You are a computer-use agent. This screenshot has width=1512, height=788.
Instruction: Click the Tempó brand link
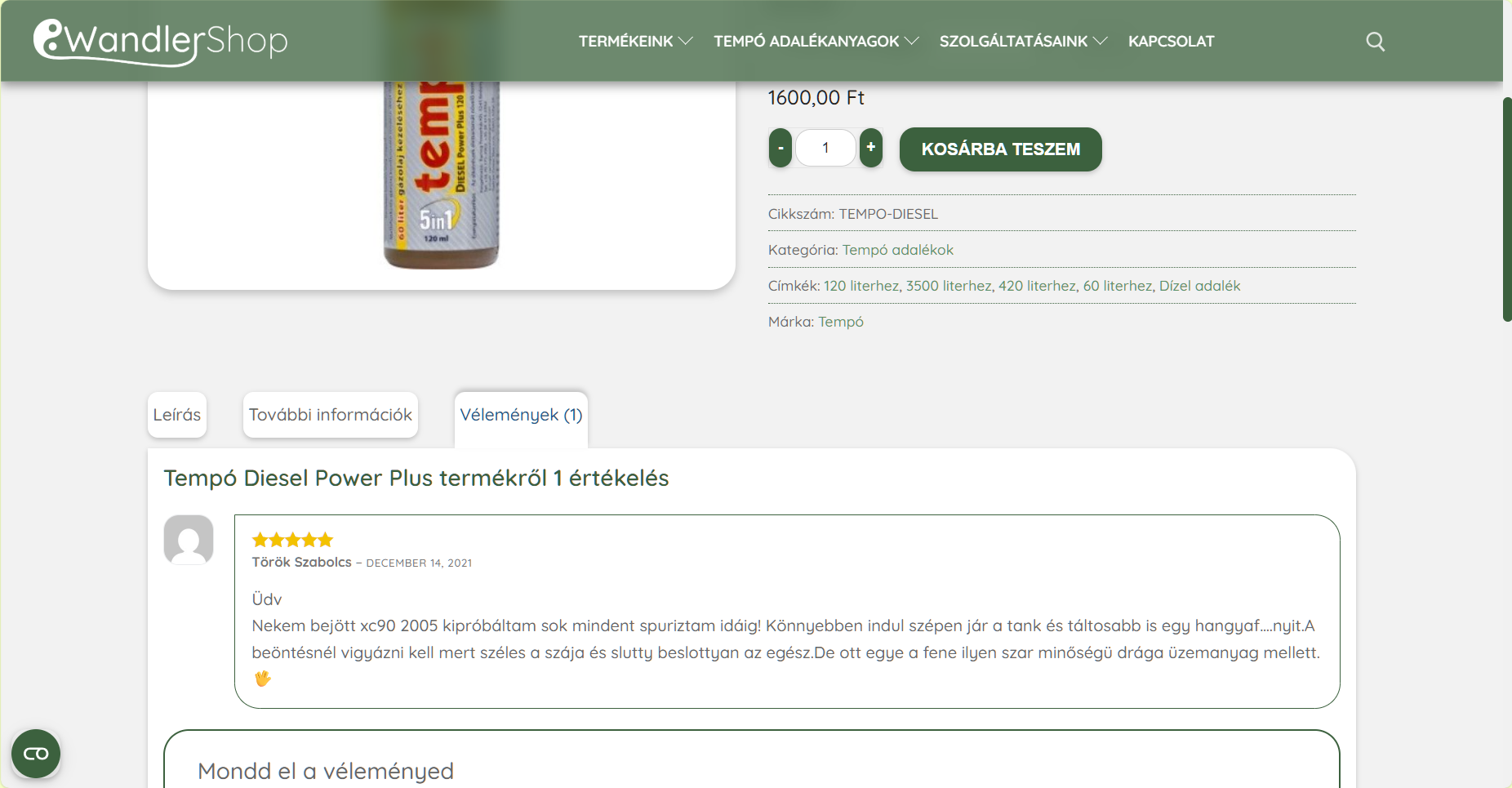(x=841, y=322)
